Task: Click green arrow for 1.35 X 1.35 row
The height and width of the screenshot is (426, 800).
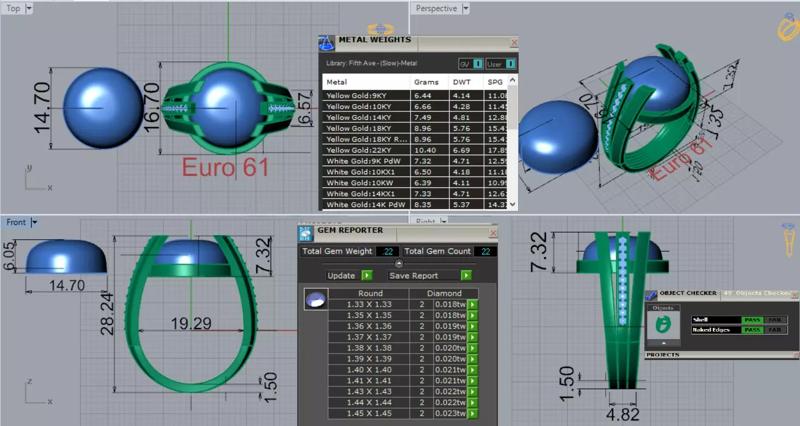Action: coord(473,315)
